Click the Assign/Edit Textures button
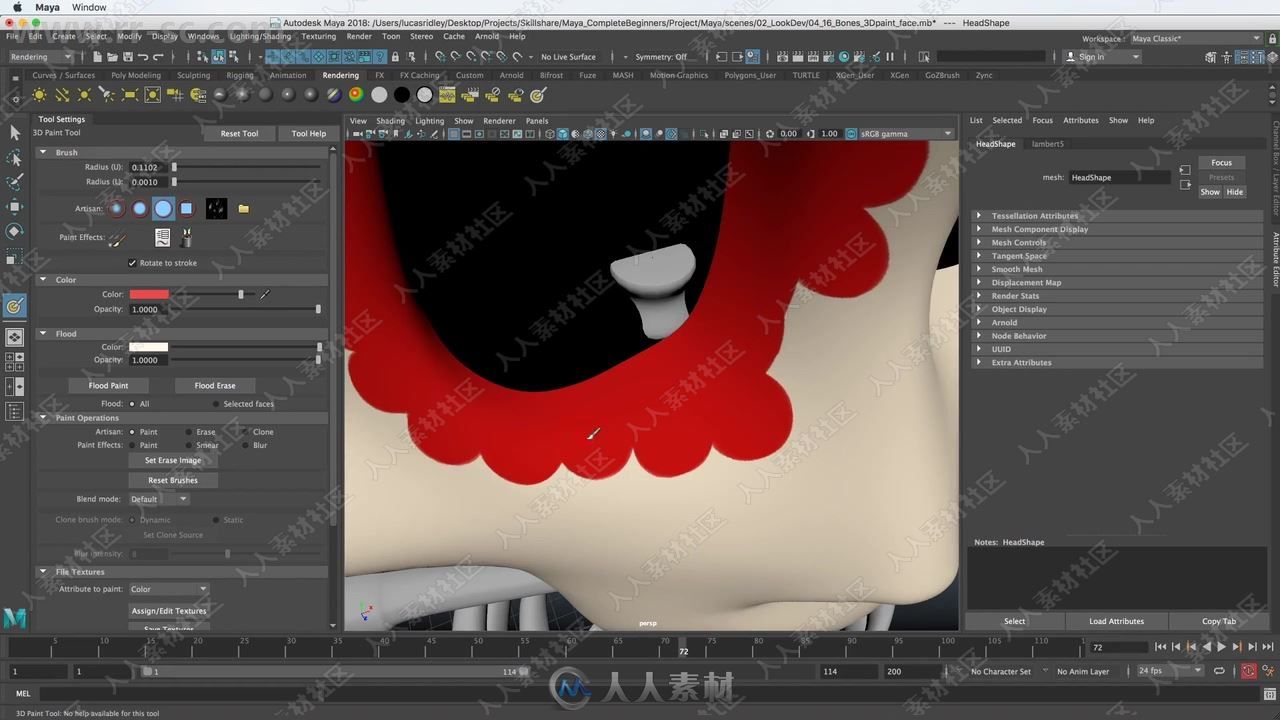Viewport: 1280px width, 720px height. [x=169, y=611]
